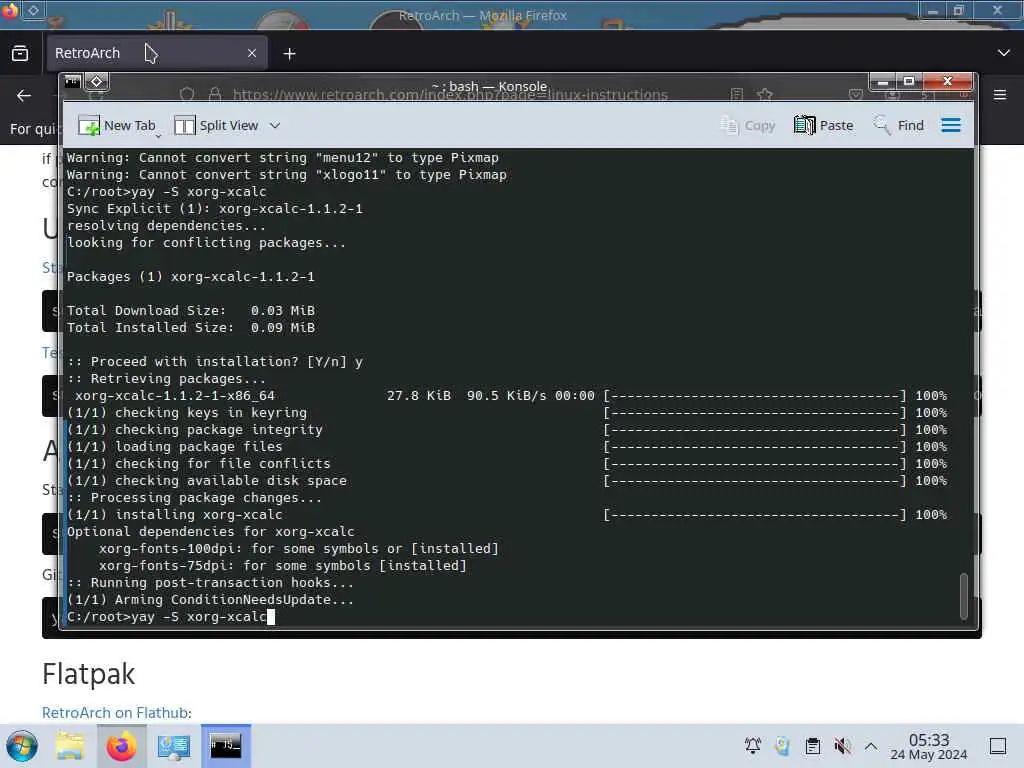The image size is (1024, 768).
Task: Click the Copy button in Konsole toolbar
Action: [748, 125]
